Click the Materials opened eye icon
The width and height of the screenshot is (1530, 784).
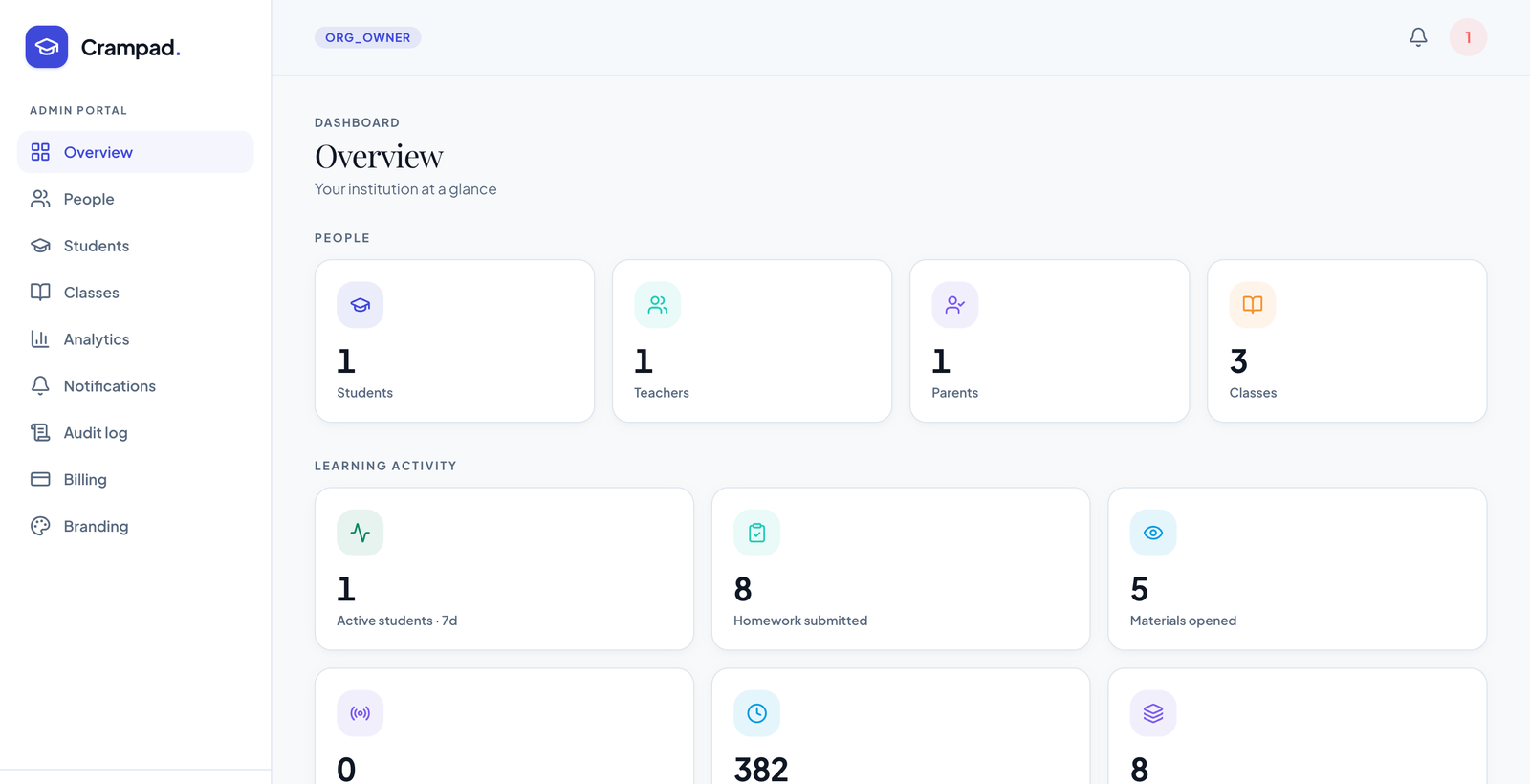tap(1153, 533)
